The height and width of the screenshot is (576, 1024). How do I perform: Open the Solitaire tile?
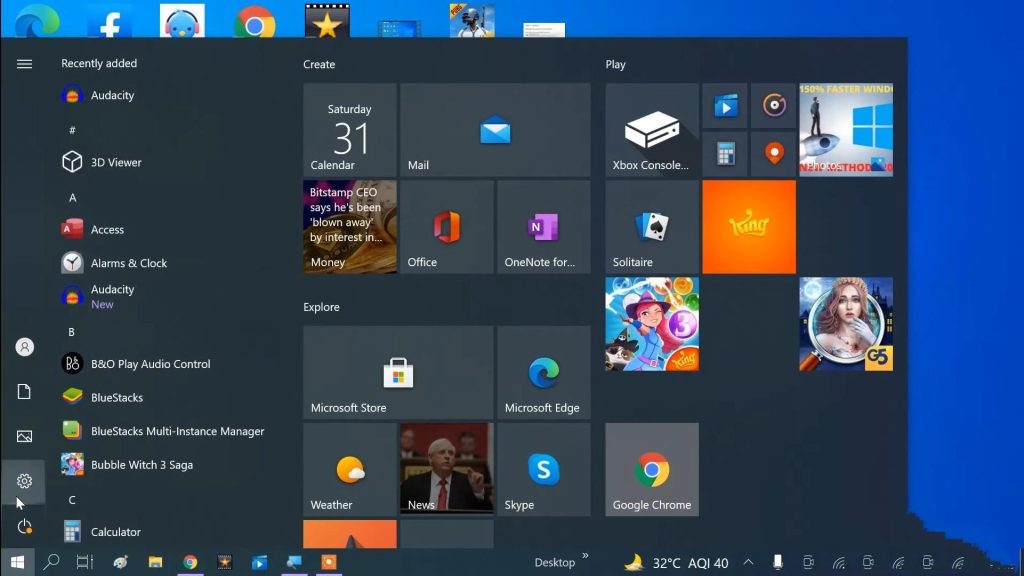[x=652, y=227]
